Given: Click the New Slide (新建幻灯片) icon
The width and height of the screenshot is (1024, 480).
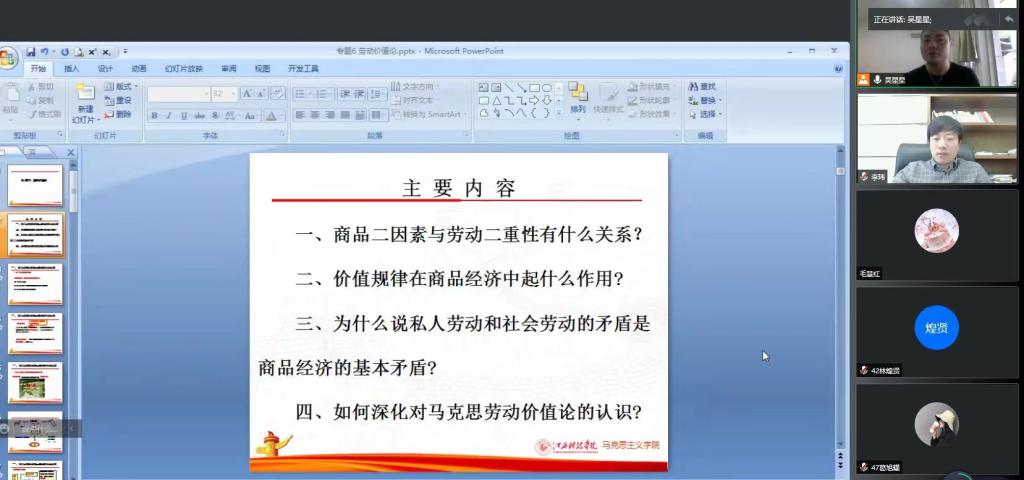Looking at the screenshot, I should coord(85,93).
